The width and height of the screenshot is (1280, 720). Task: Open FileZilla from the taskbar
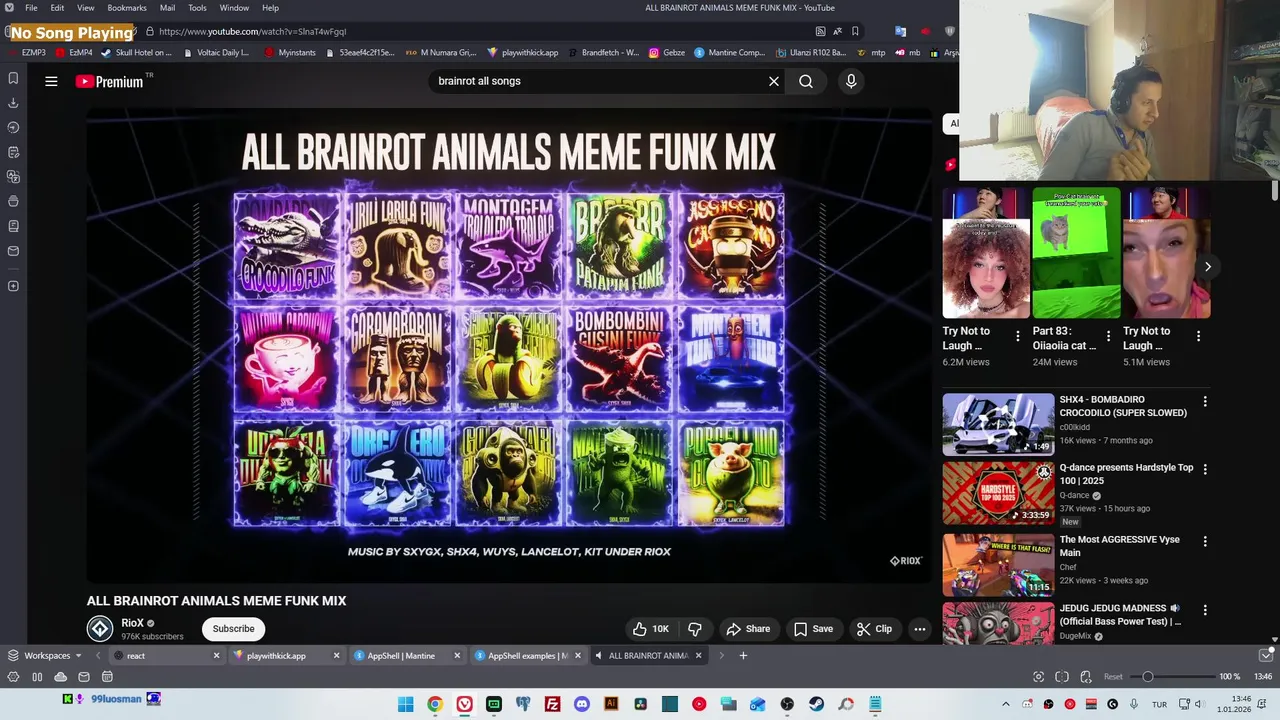552,704
